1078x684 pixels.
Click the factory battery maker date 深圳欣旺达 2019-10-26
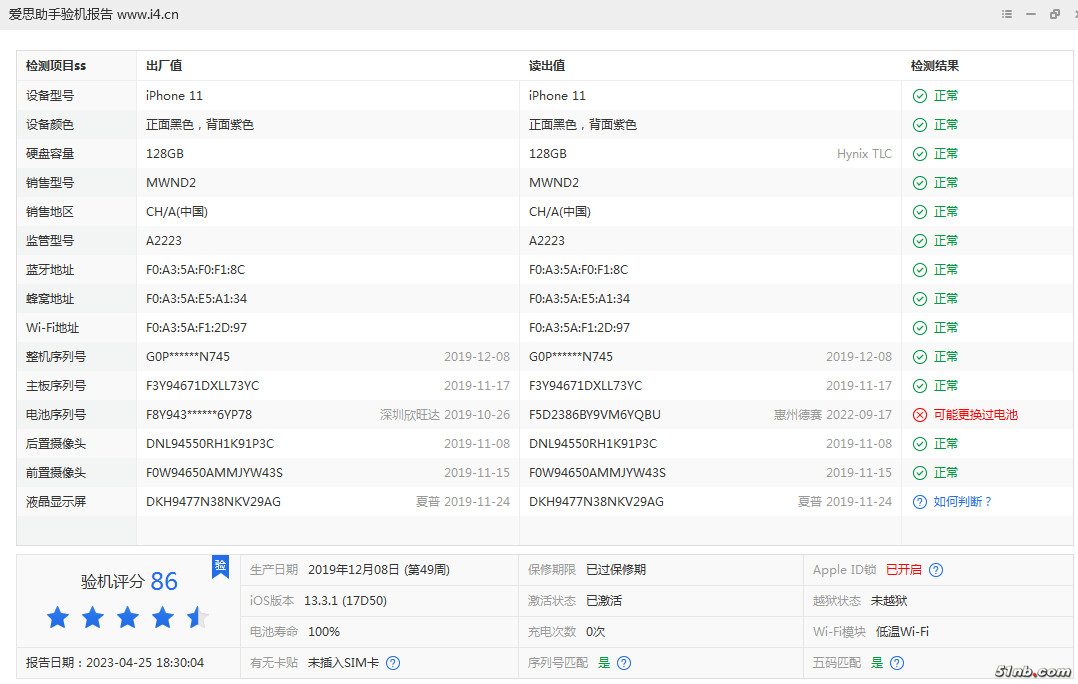point(445,415)
